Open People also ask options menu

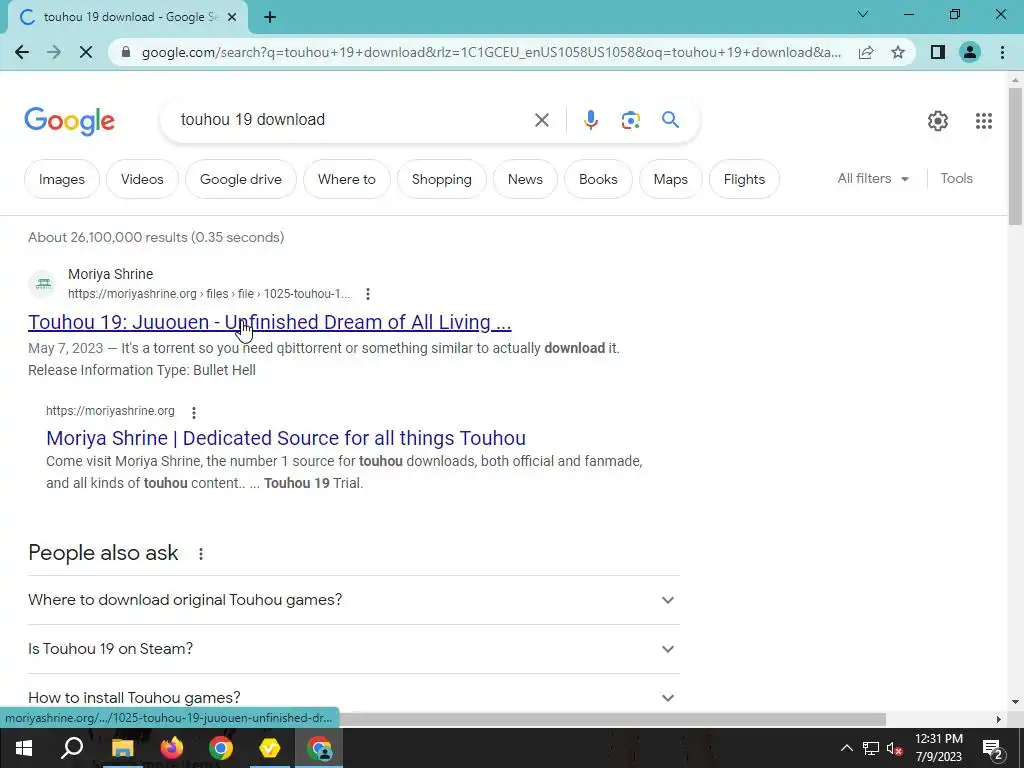[200, 554]
